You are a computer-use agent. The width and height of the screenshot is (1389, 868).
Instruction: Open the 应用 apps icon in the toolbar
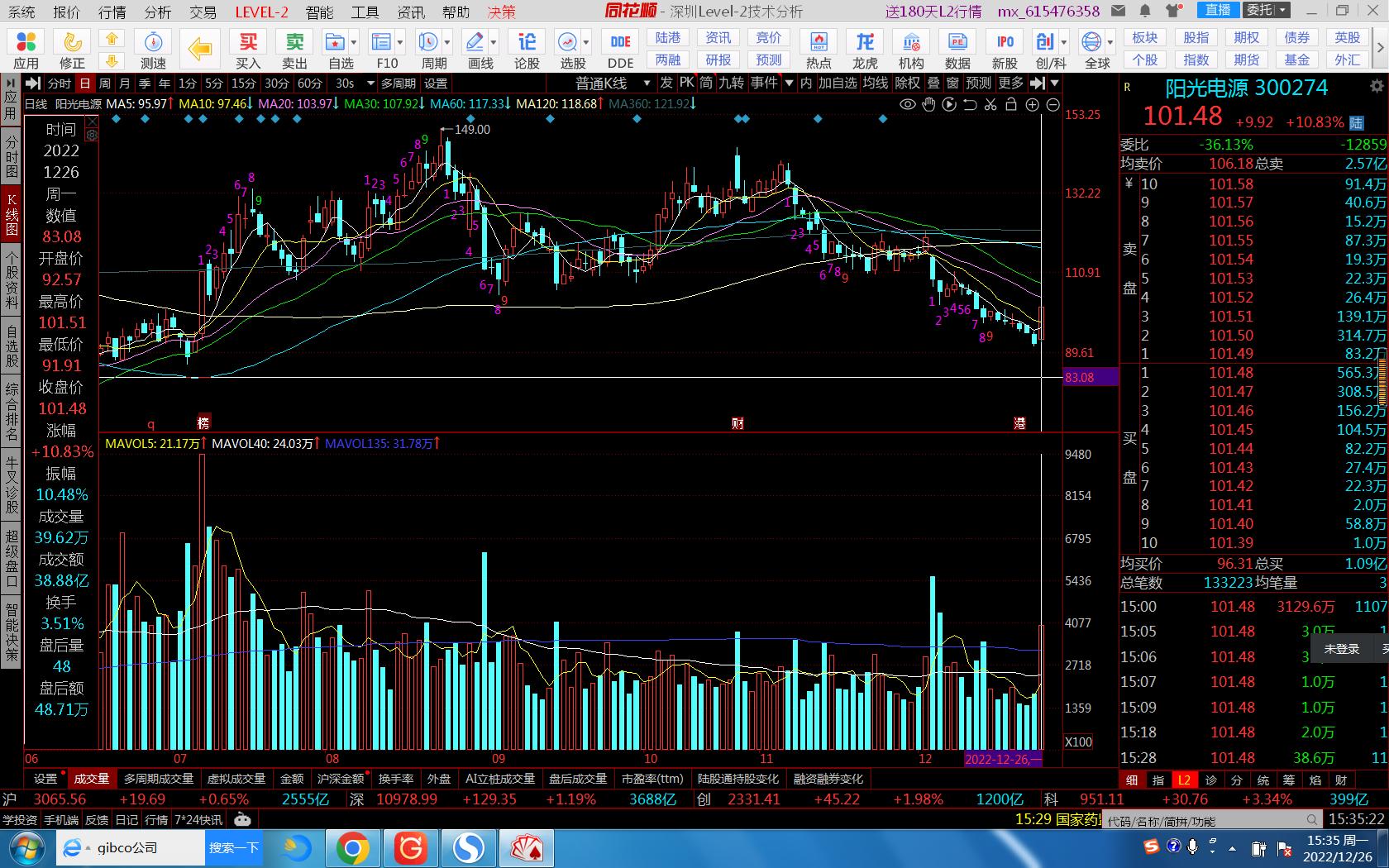tap(26, 50)
